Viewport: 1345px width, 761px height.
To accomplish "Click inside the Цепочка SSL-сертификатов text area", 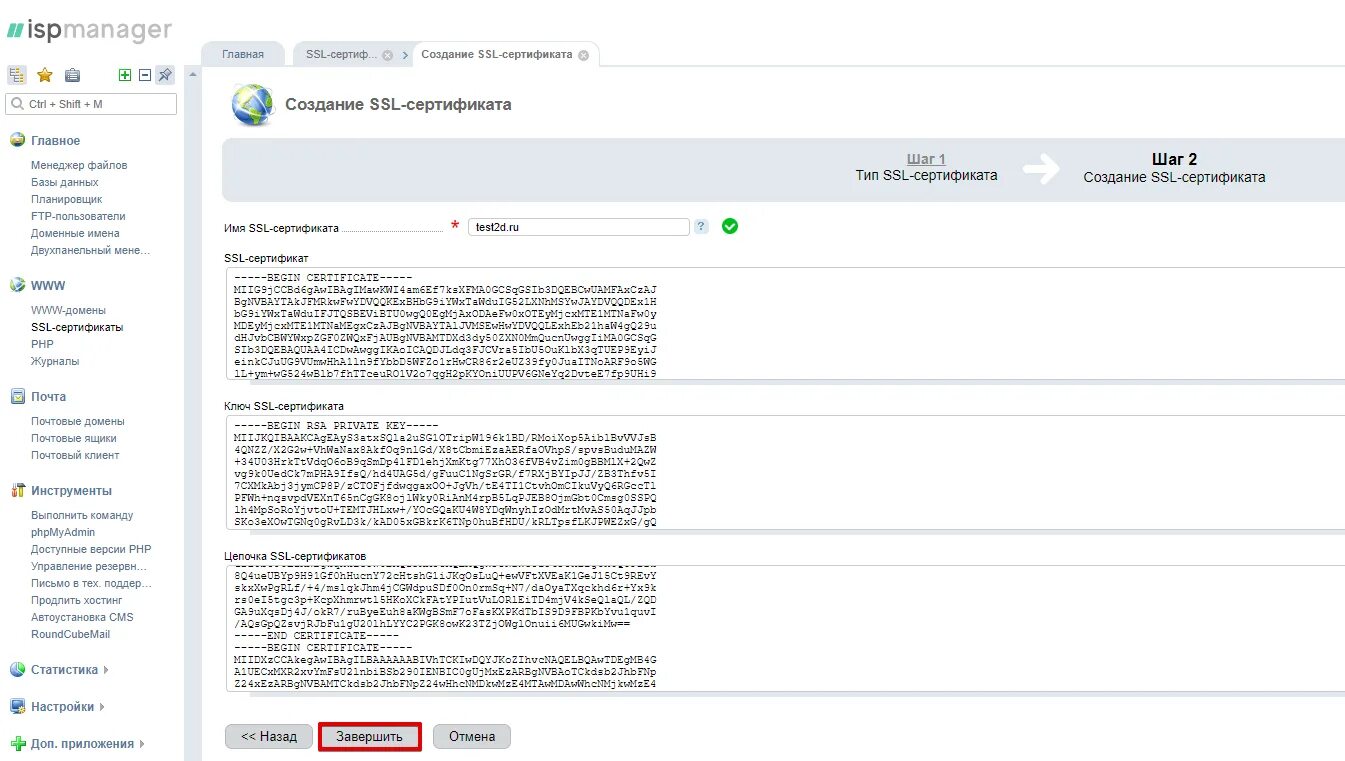I will (785, 628).
